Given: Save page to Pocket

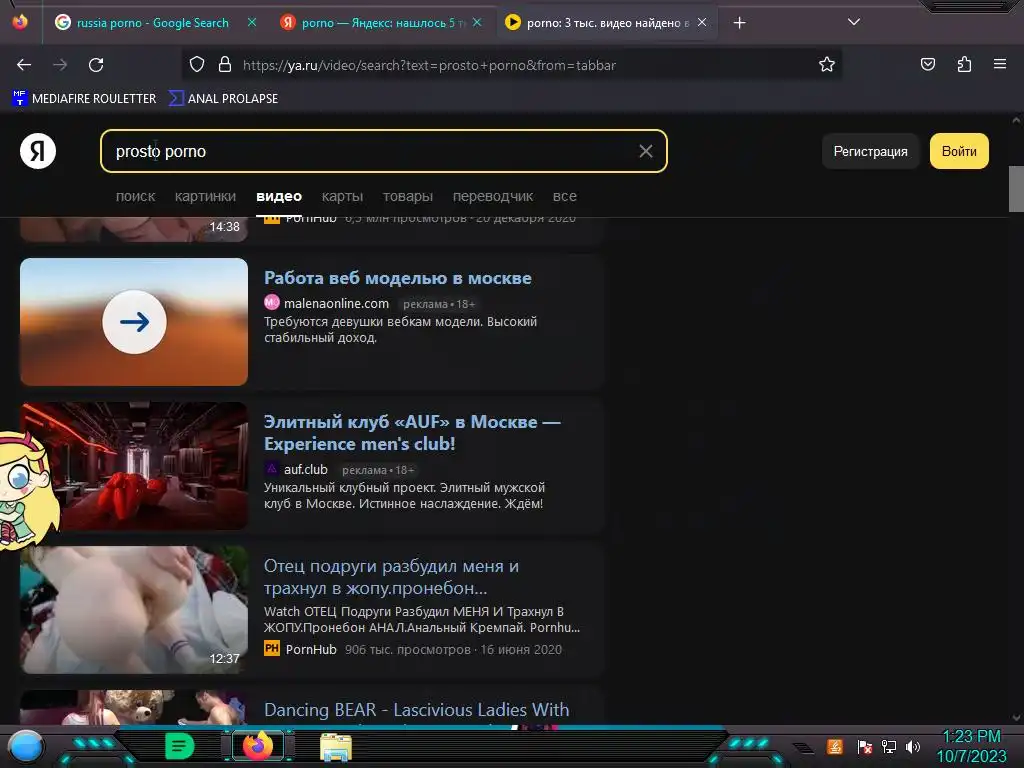Looking at the screenshot, I should tap(928, 65).
